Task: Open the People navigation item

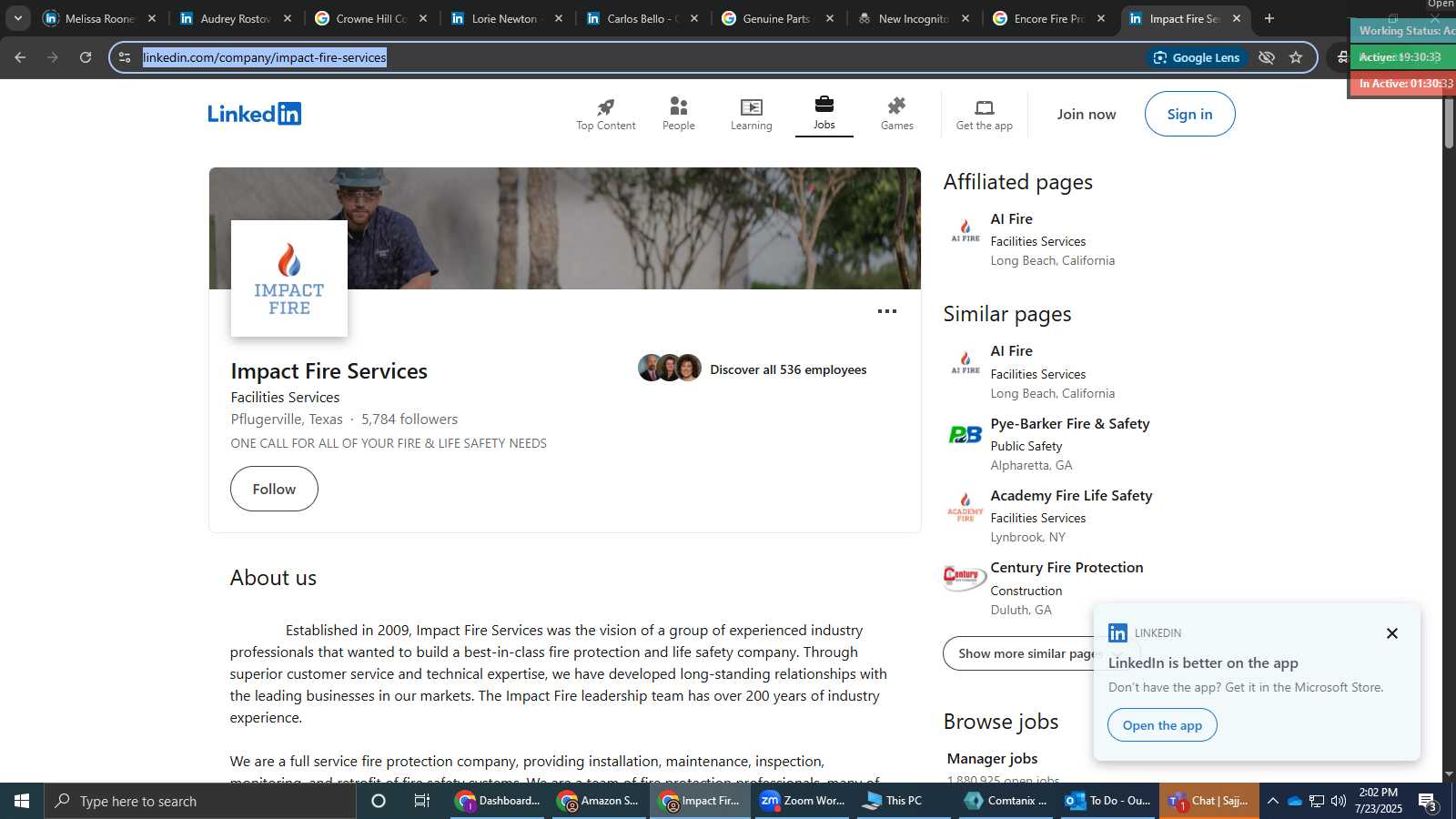Action: 678,114
